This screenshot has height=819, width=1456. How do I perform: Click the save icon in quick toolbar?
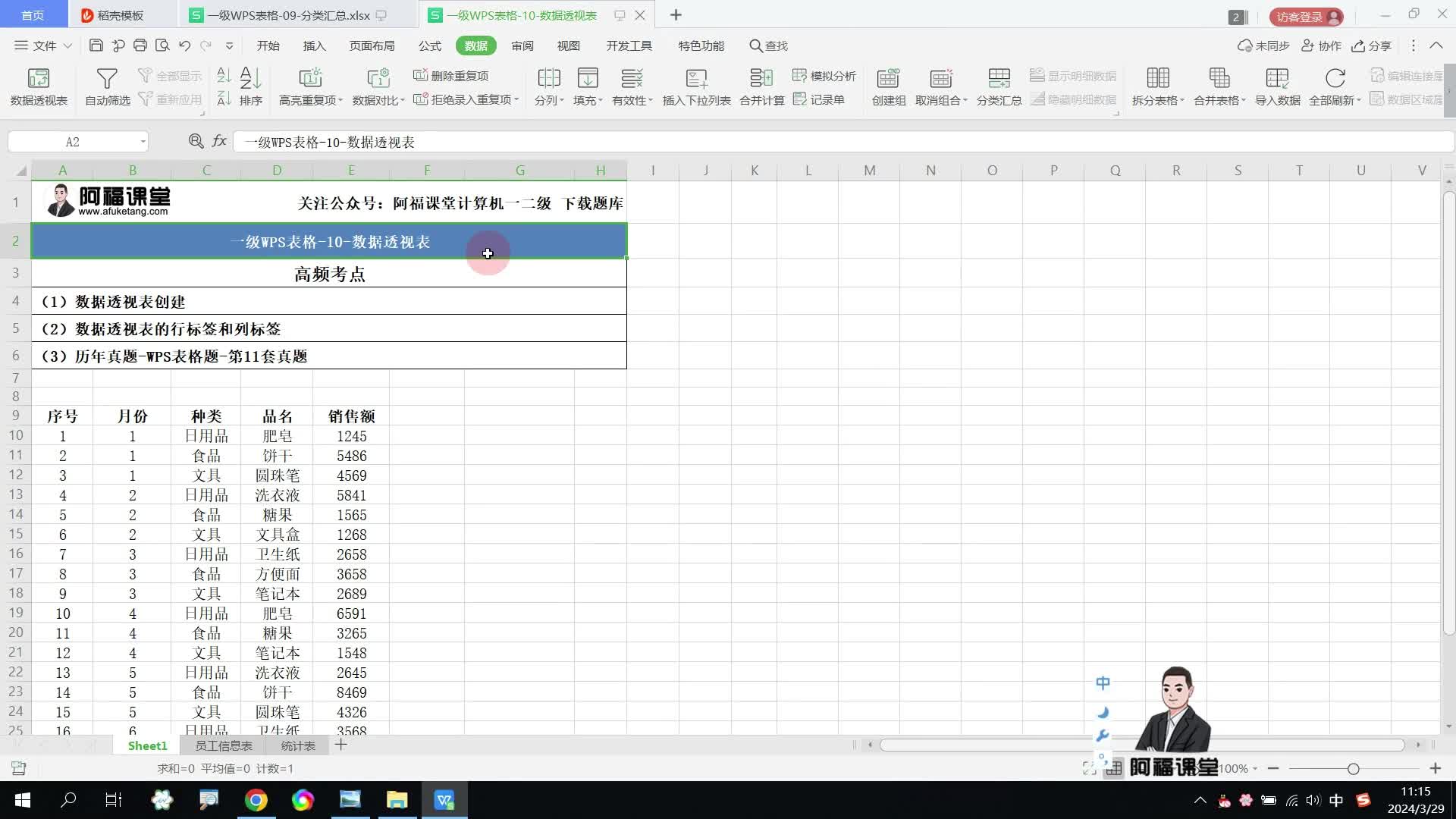[x=96, y=45]
